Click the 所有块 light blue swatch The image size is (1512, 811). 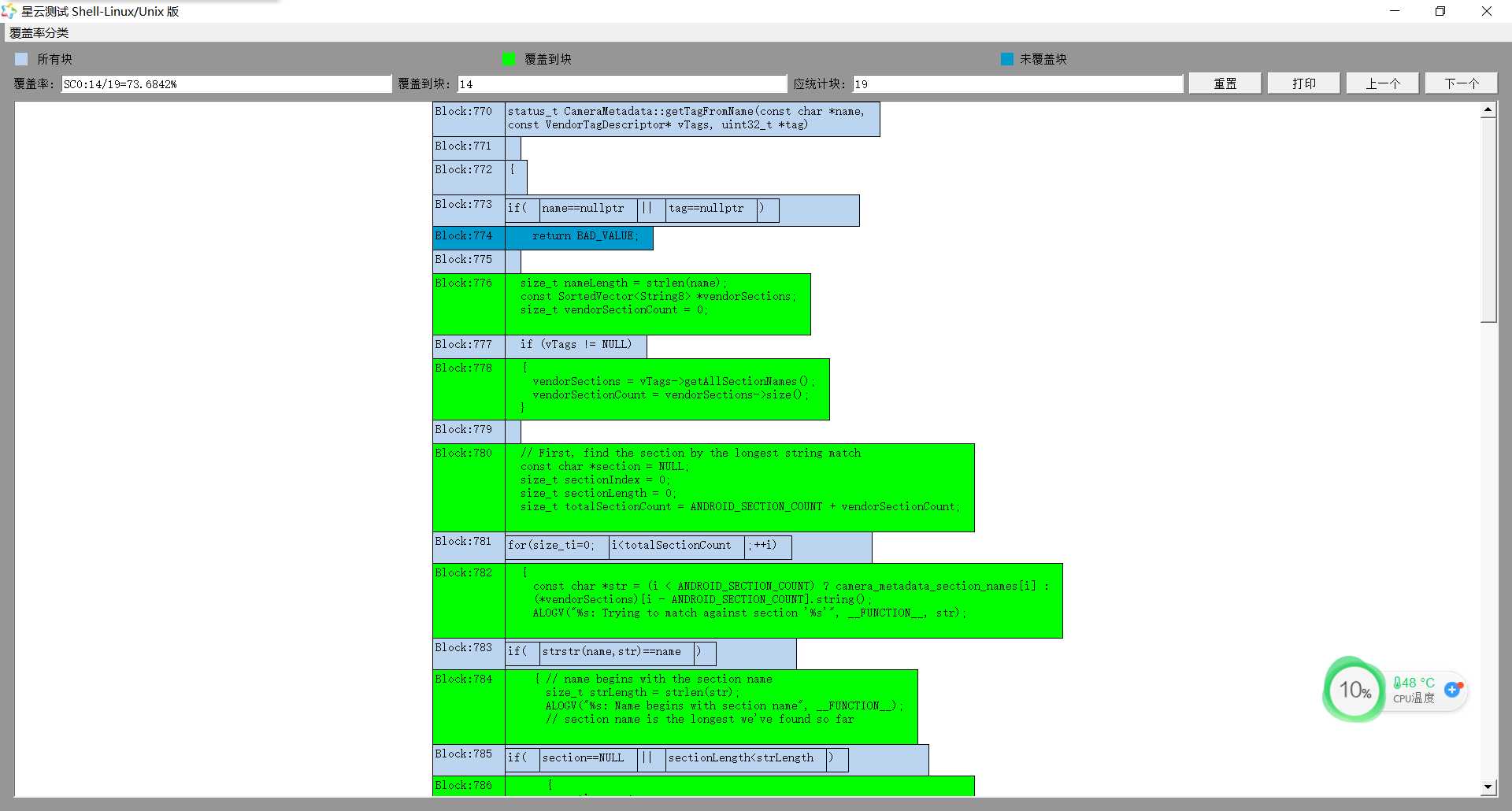(x=21, y=59)
